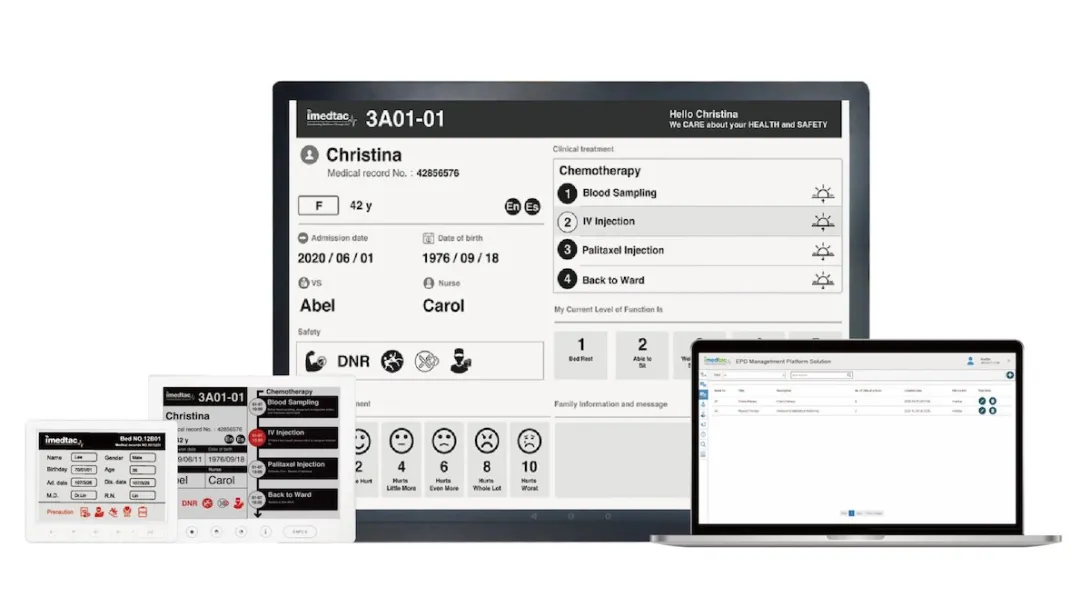Click the alarm bell icon for Palitaxel Injection
Image resolution: width=1090 pixels, height=597 pixels.
[822, 251]
